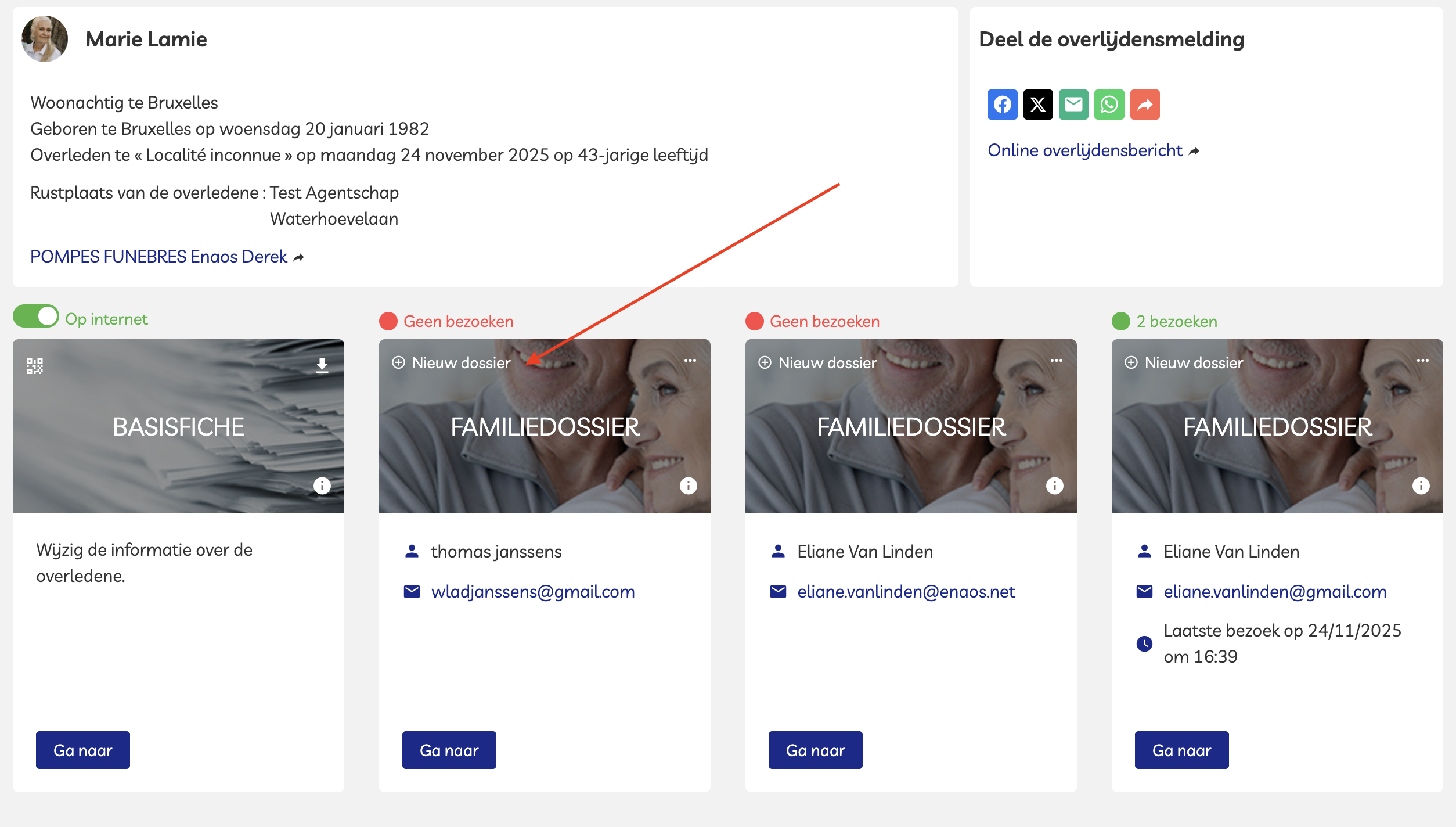Show info icon on Basisfiche card
1456x827 pixels.
(322, 486)
